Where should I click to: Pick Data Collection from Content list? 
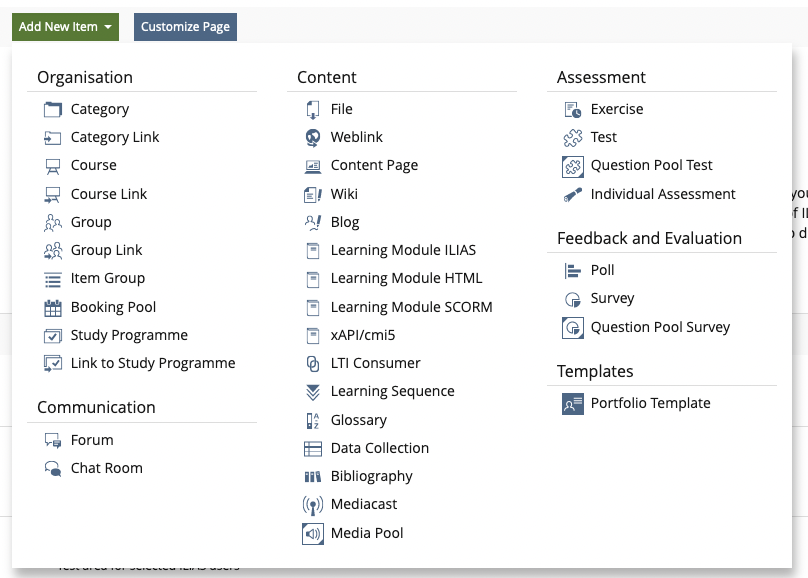(x=379, y=448)
